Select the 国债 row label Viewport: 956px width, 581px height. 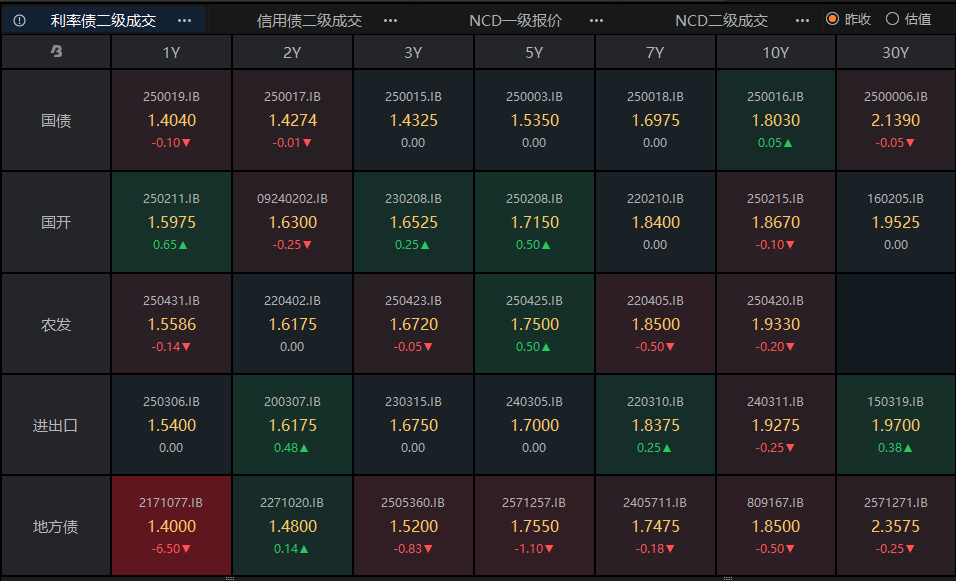pyautogui.click(x=56, y=120)
